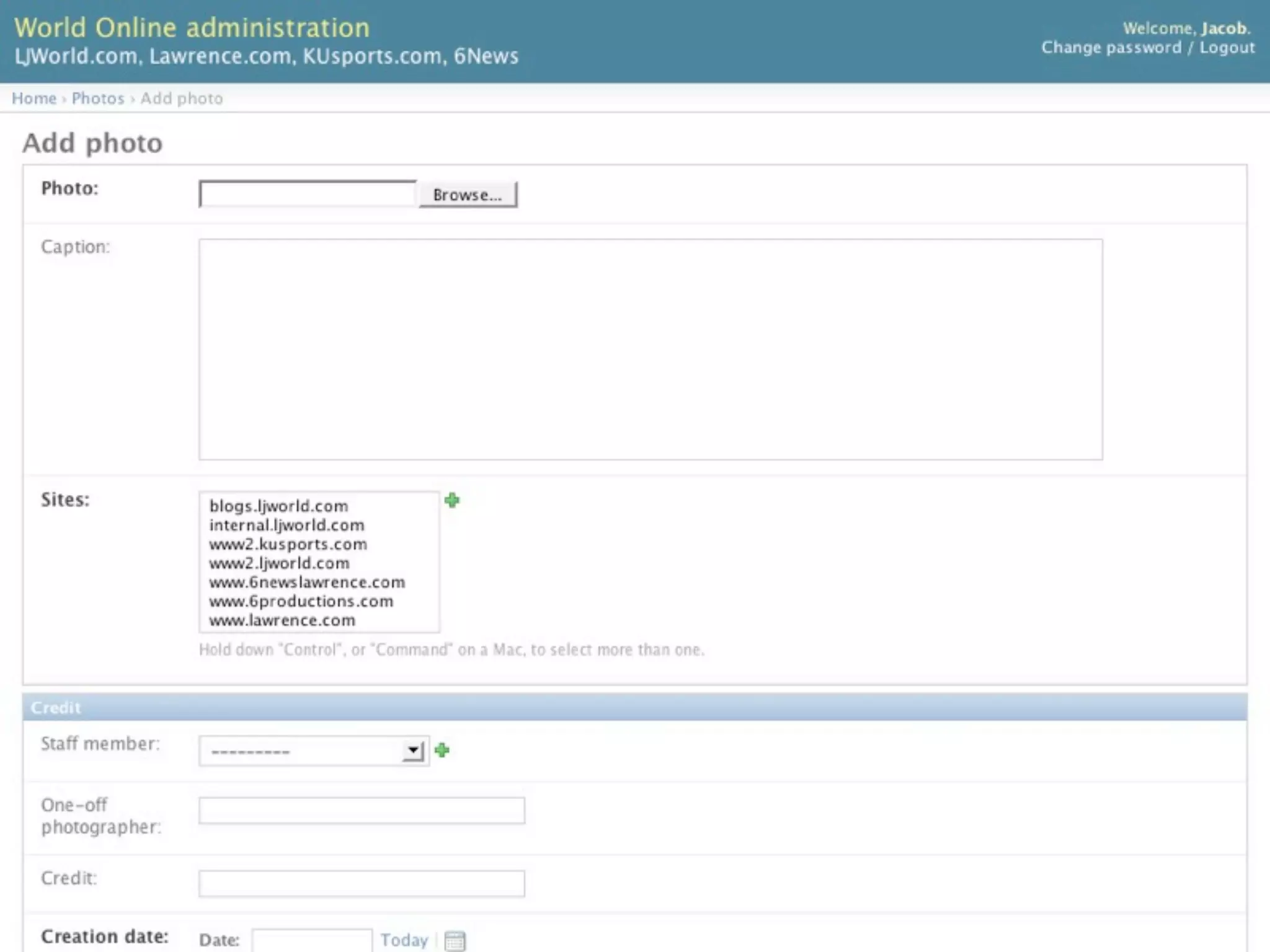Click the Browse... button for Photo

468,195
